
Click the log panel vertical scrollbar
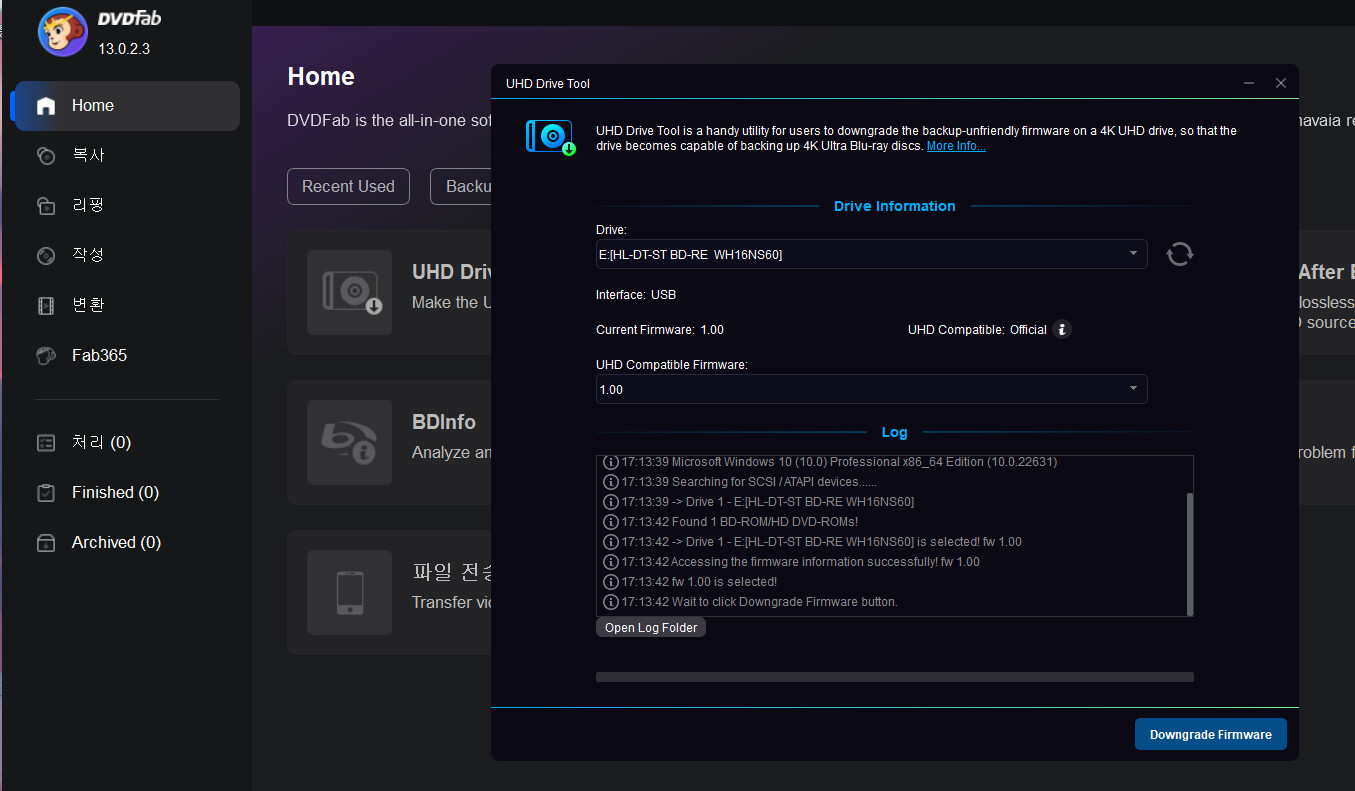[1189, 553]
